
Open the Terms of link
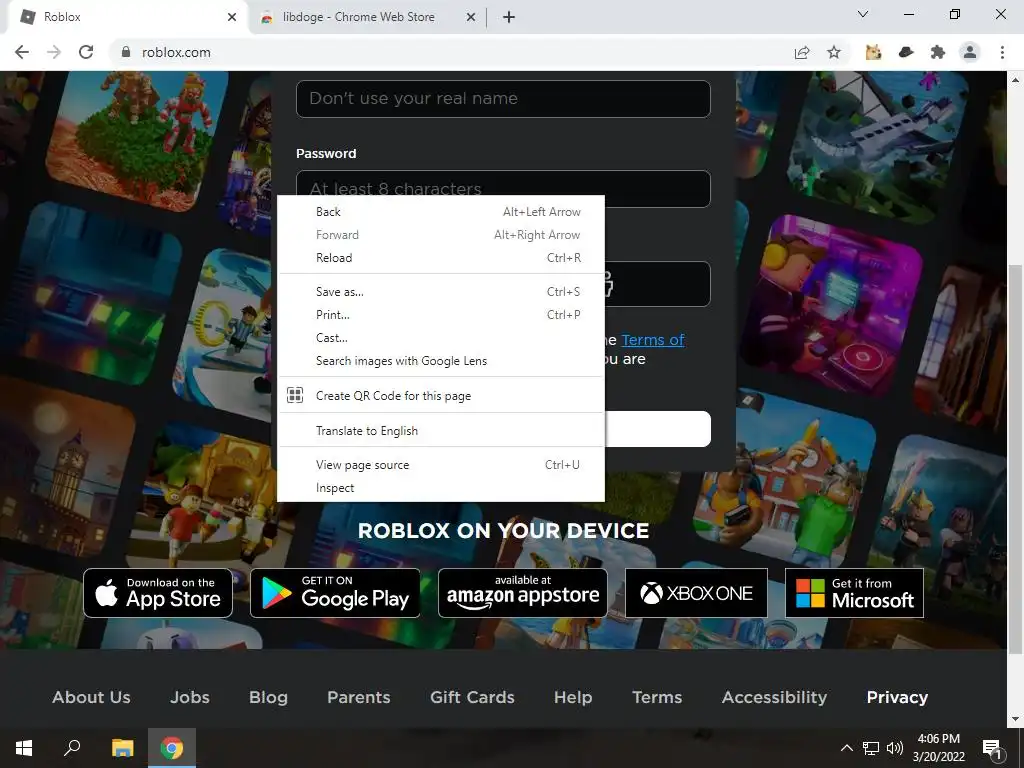(652, 340)
